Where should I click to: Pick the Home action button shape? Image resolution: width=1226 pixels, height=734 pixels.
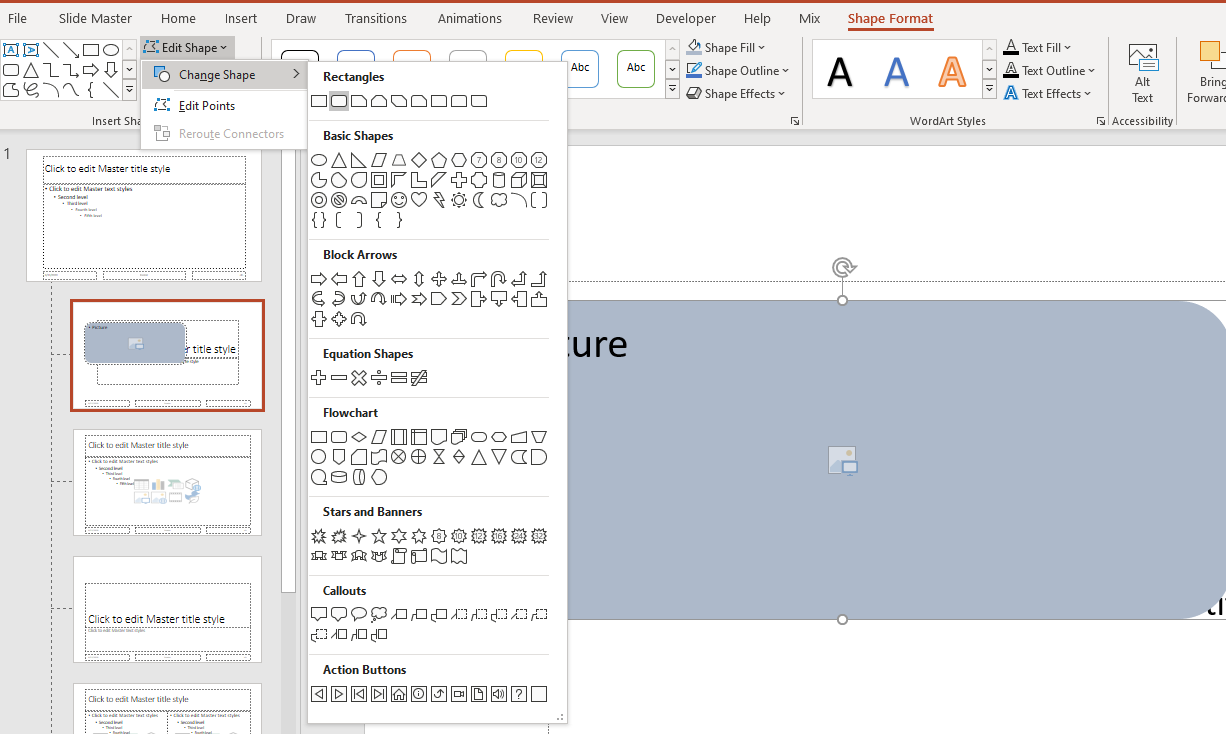[x=399, y=694]
